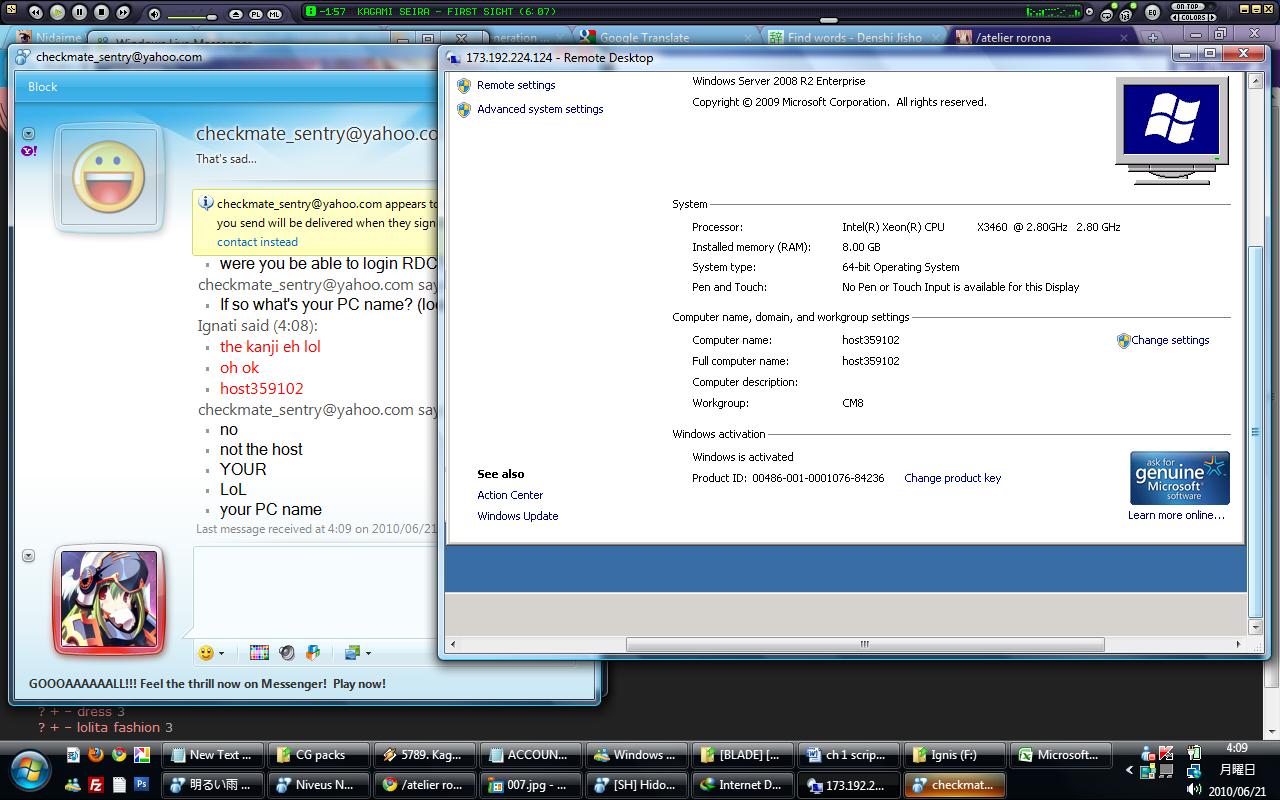Expand the background picture dropdown arrow
The height and width of the screenshot is (800, 1280).
coord(368,654)
